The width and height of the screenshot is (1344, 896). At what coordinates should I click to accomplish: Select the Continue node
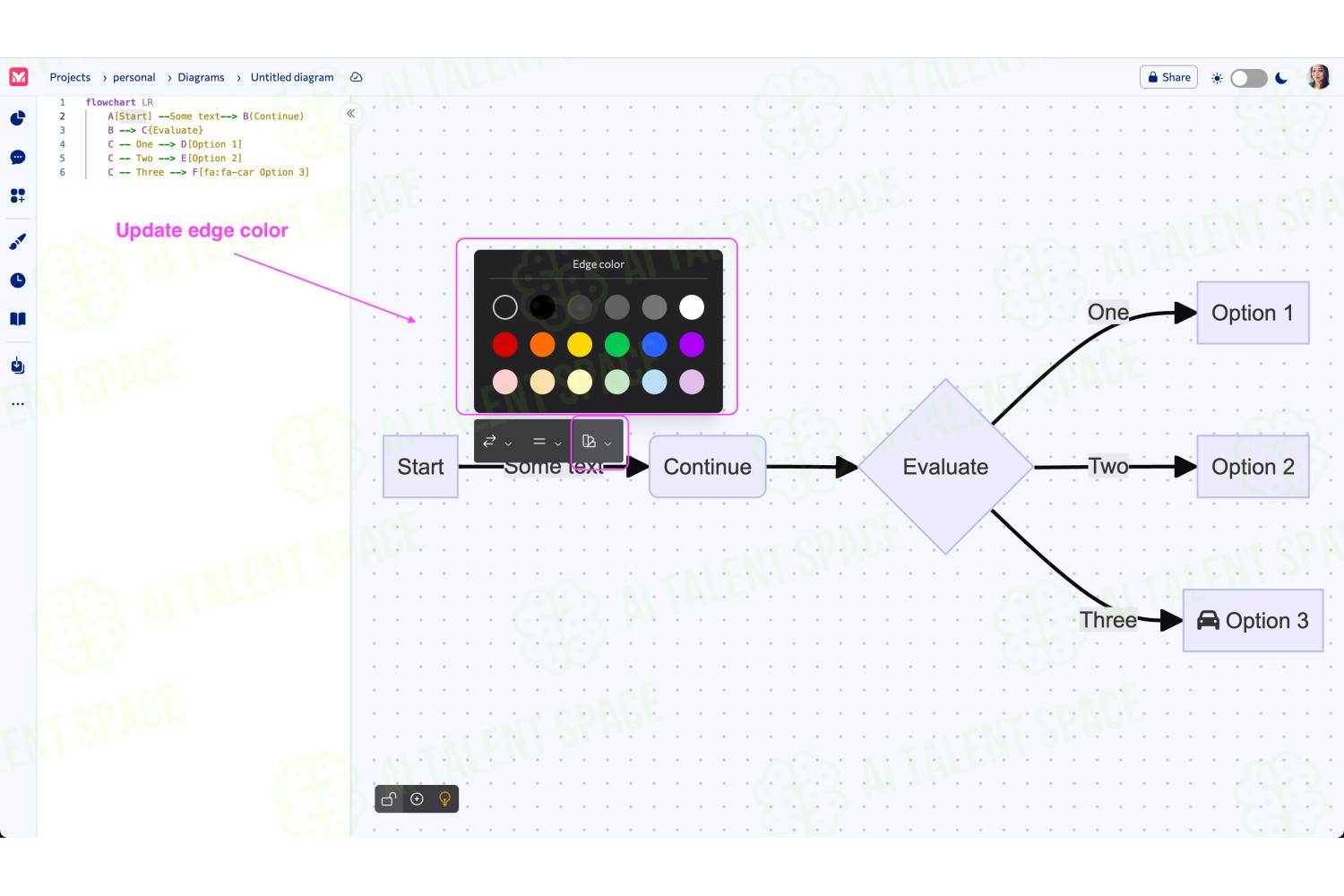click(x=707, y=467)
